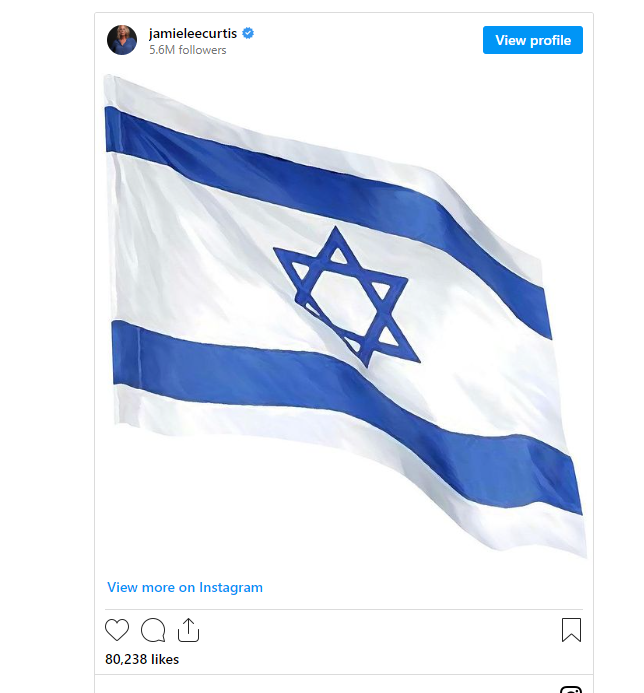Click the 5.6M followers text
Image resolution: width=644 pixels, height=693 pixels.
coord(188,50)
